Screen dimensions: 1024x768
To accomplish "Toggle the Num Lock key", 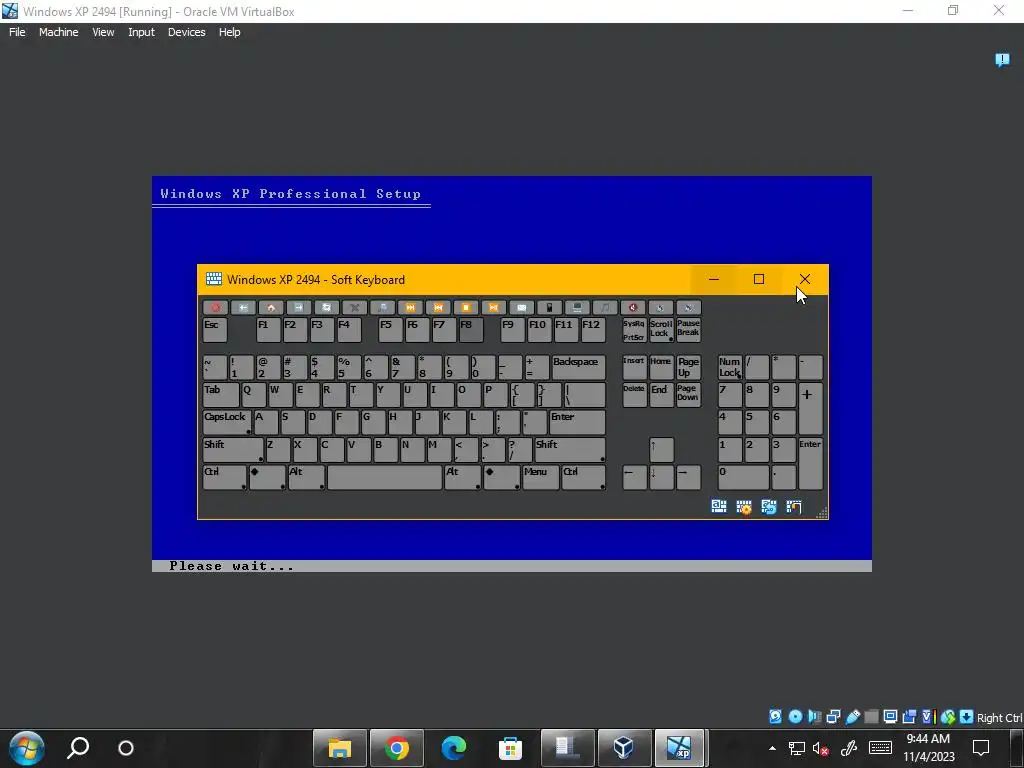I will 729,367.
